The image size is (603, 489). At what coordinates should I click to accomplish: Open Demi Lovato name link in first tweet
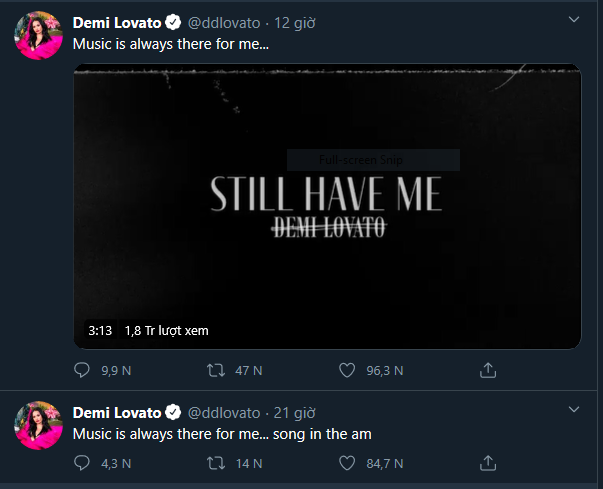click(x=116, y=22)
